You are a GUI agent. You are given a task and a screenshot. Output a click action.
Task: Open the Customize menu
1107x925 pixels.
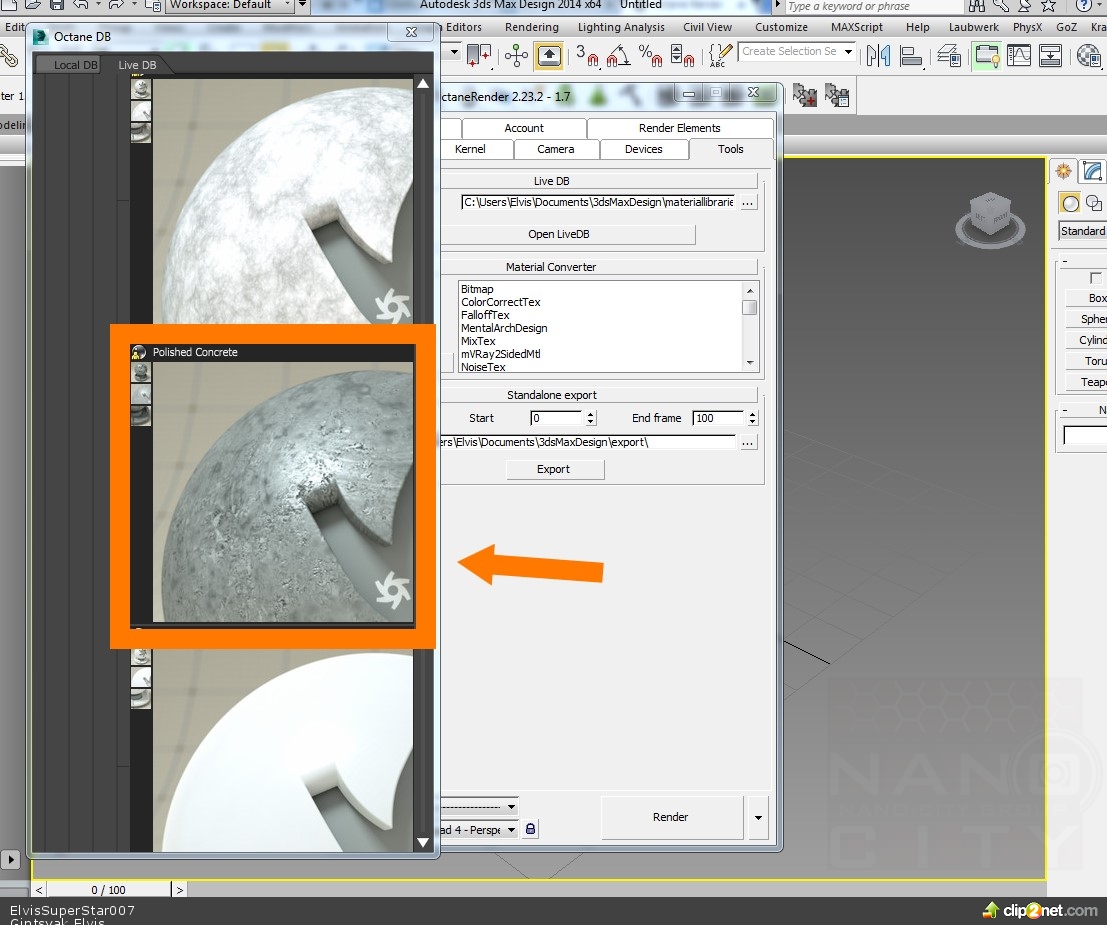tap(781, 27)
